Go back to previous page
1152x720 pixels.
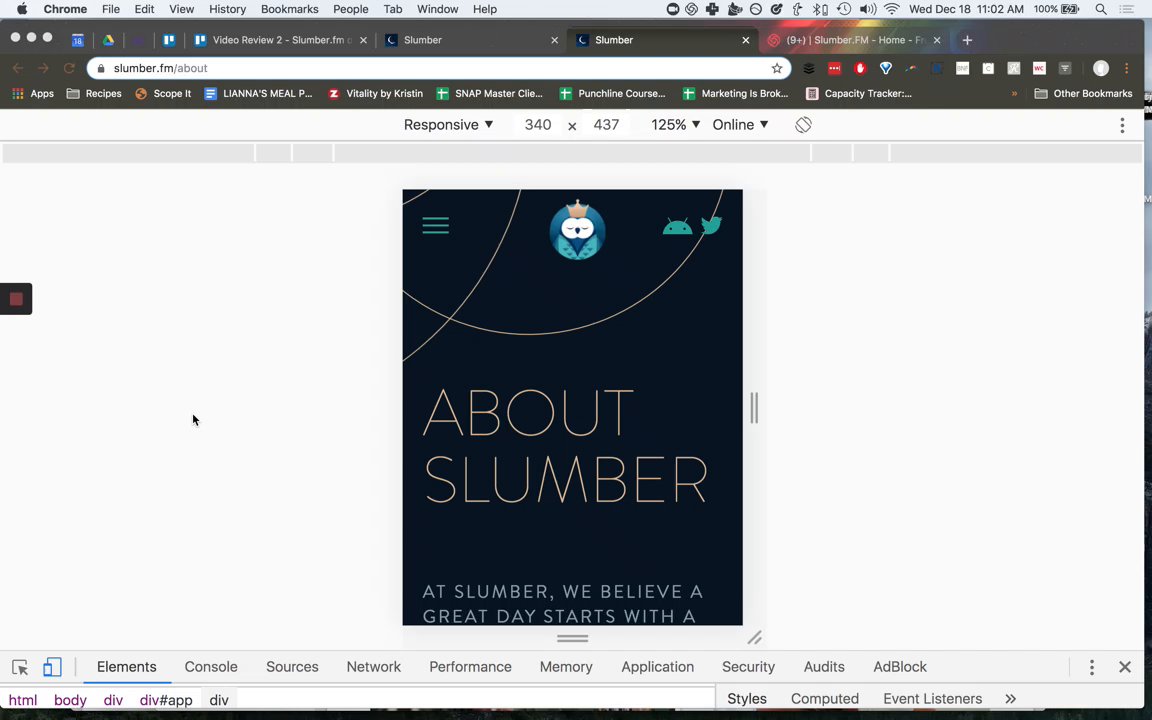[18, 68]
